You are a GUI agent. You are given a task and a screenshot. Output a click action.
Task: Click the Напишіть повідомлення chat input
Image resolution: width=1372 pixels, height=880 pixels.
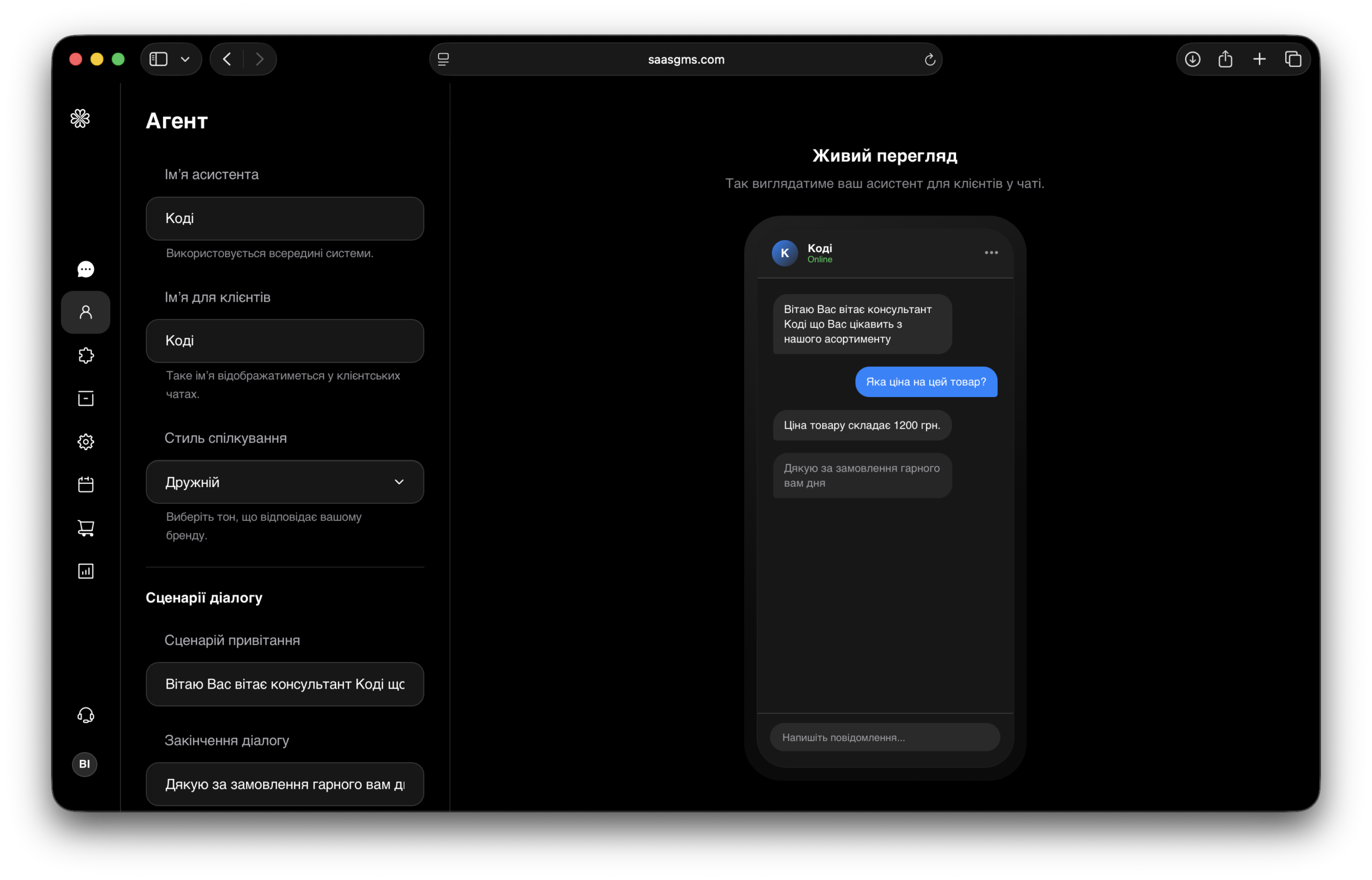[x=885, y=737]
